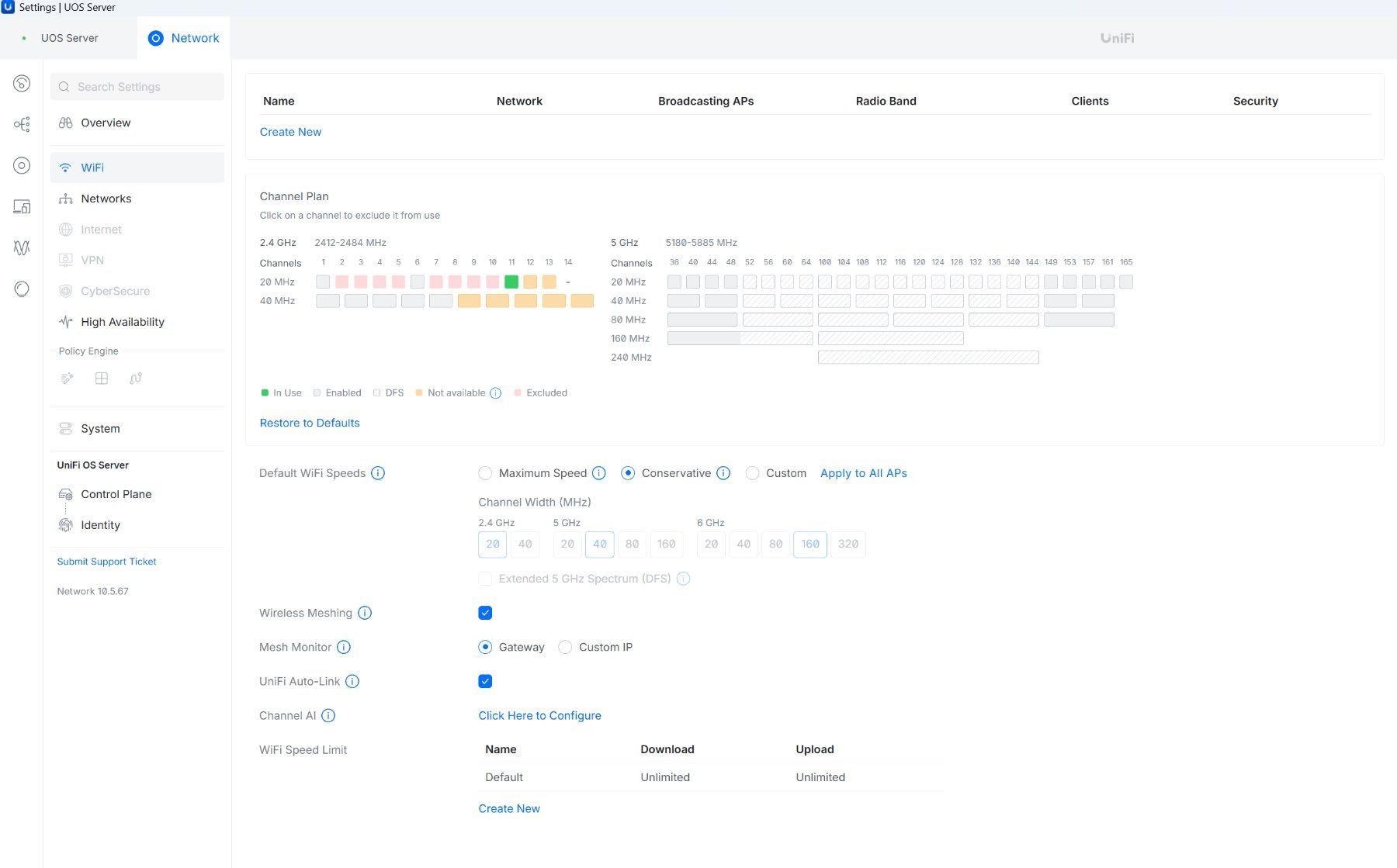Toggle the Wireless Meshing checkbox
Viewport: 1397px width, 868px height.
point(485,613)
